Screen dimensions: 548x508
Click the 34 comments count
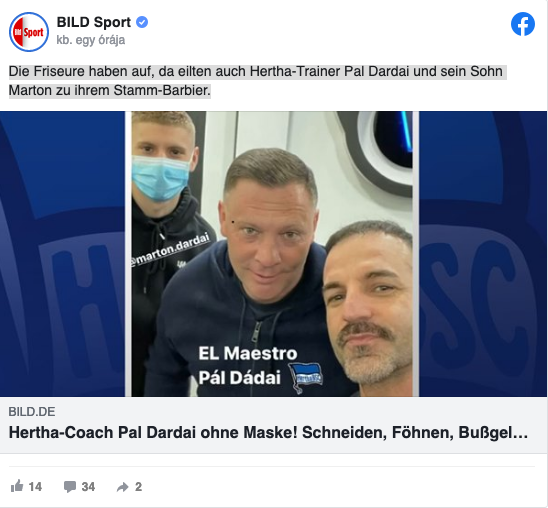[88, 487]
